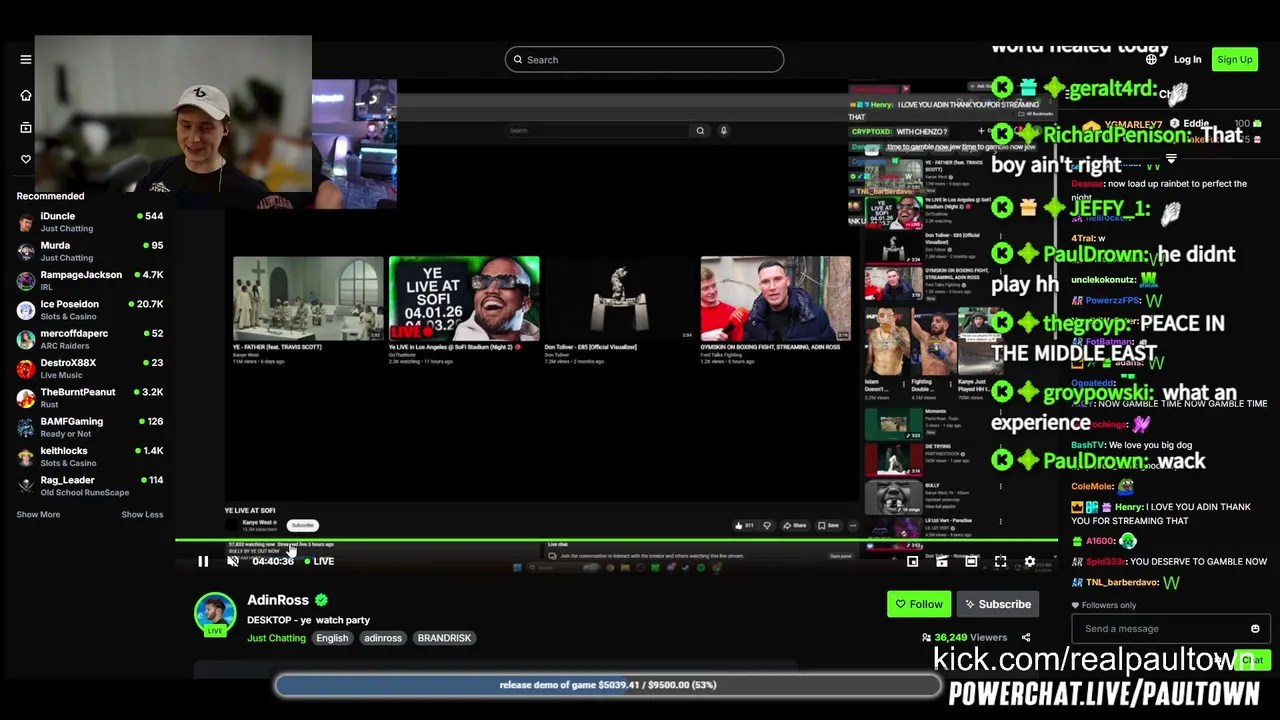Collapse recommended list with Show Less
Screen dimensions: 1280x720
[x=142, y=515]
